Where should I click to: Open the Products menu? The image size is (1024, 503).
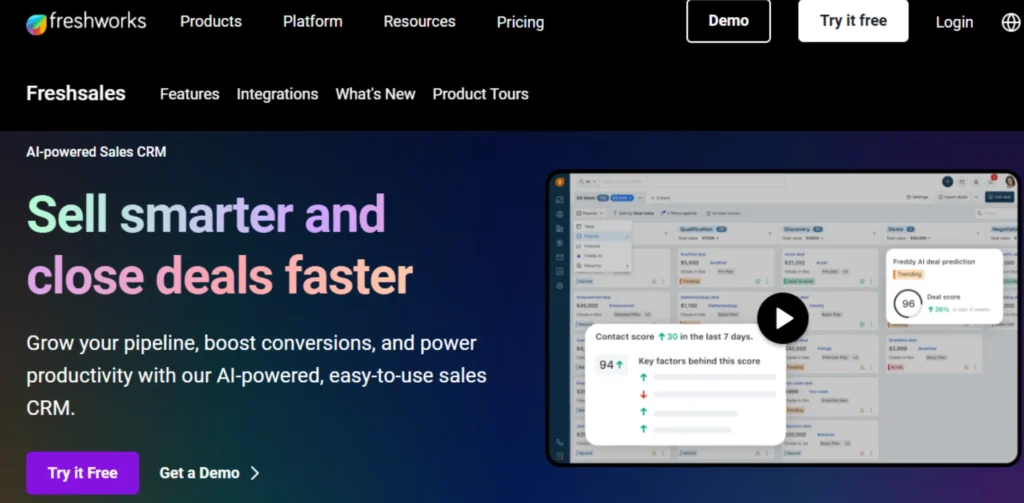click(211, 22)
